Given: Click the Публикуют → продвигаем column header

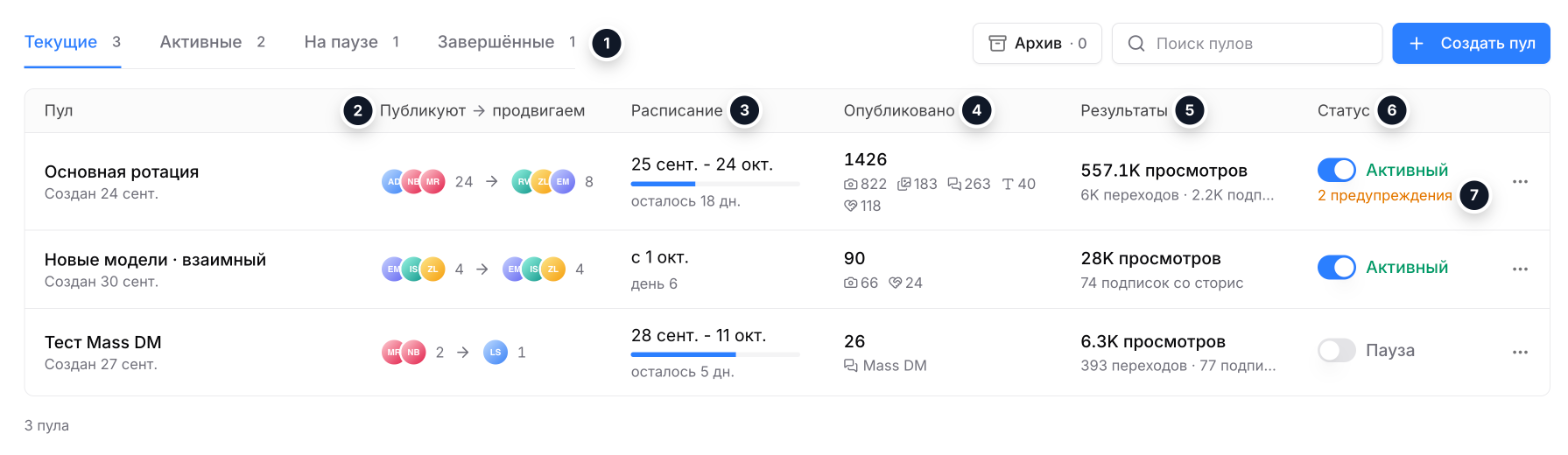Looking at the screenshot, I should pyautogui.click(x=482, y=110).
